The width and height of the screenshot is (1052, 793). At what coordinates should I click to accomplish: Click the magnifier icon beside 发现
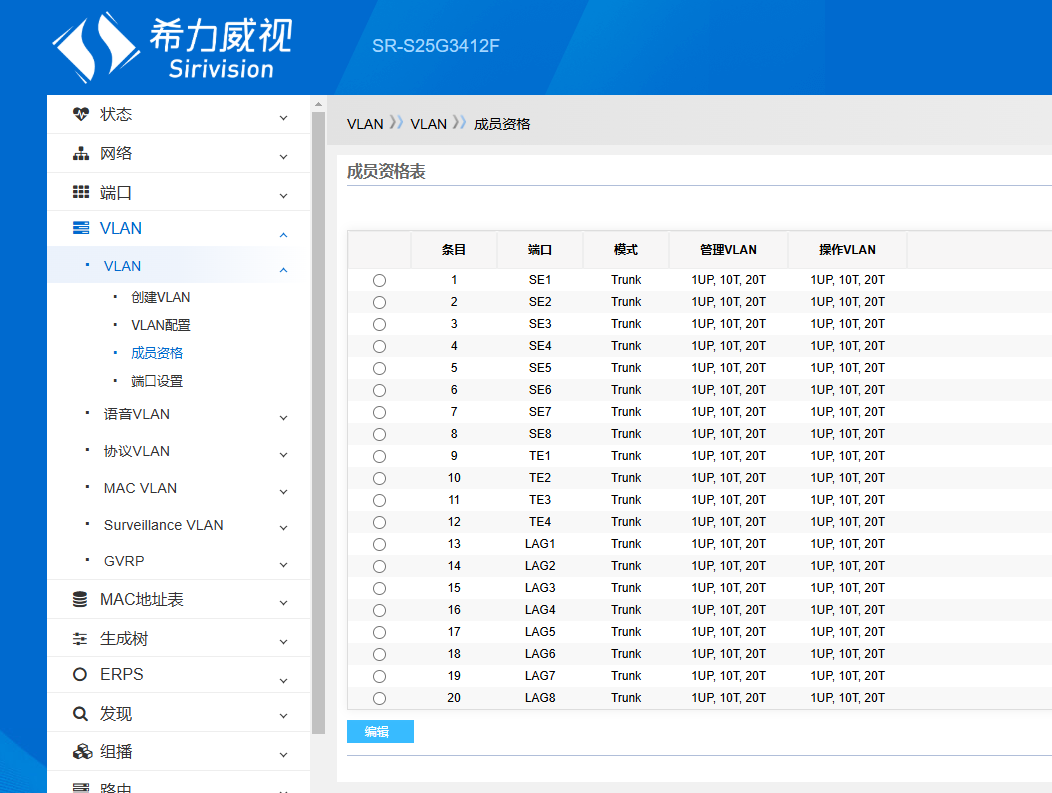coord(81,714)
